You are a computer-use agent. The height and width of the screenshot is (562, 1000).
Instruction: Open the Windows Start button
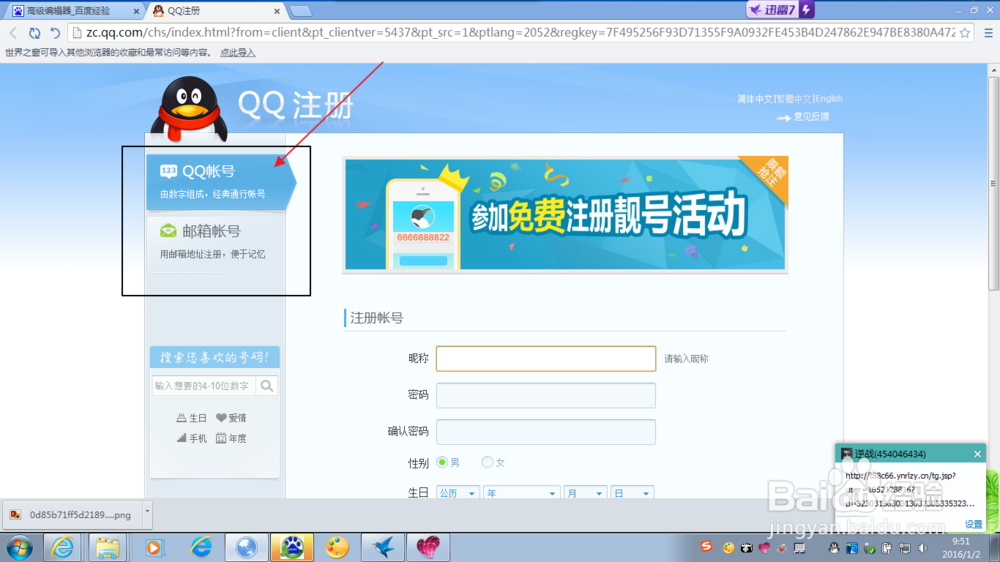coord(19,547)
